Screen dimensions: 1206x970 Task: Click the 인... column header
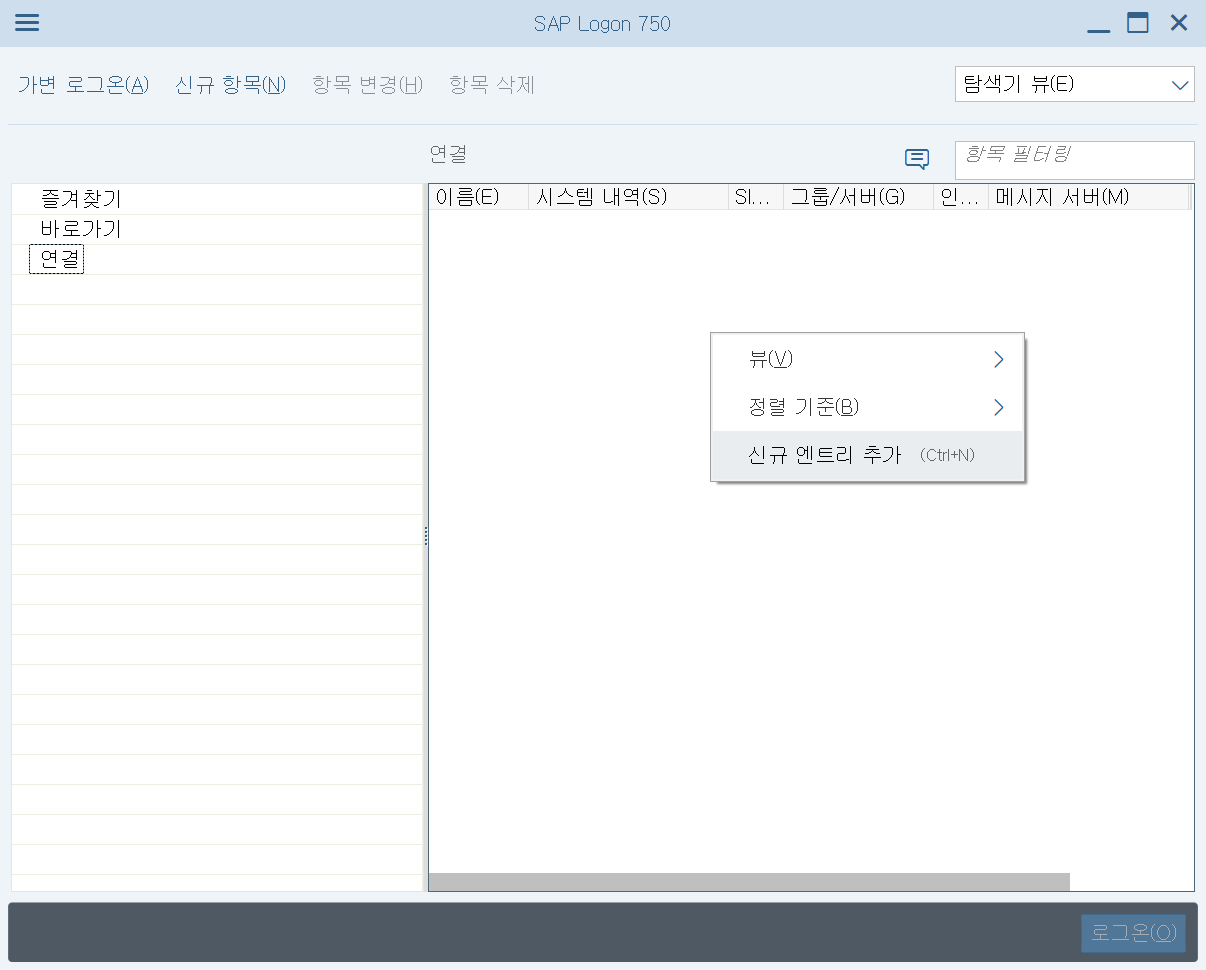[x=961, y=197]
